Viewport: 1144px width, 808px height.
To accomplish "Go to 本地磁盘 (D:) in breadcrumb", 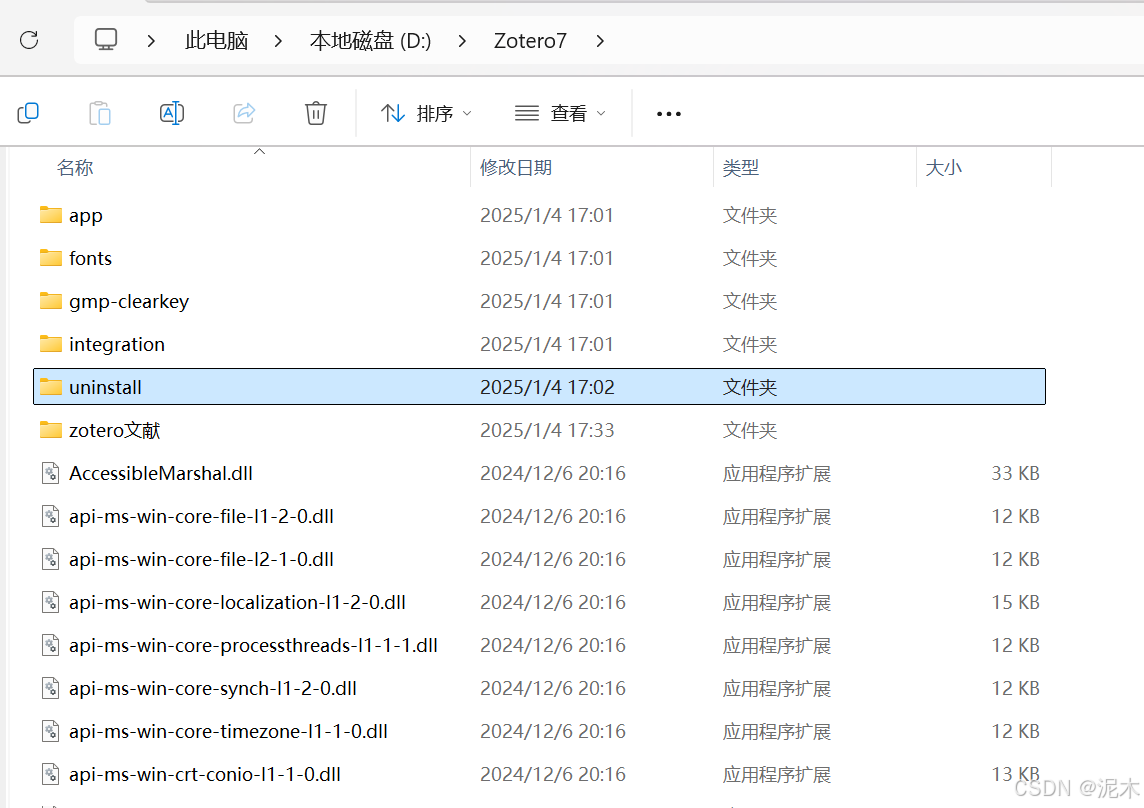I will click(x=370, y=41).
